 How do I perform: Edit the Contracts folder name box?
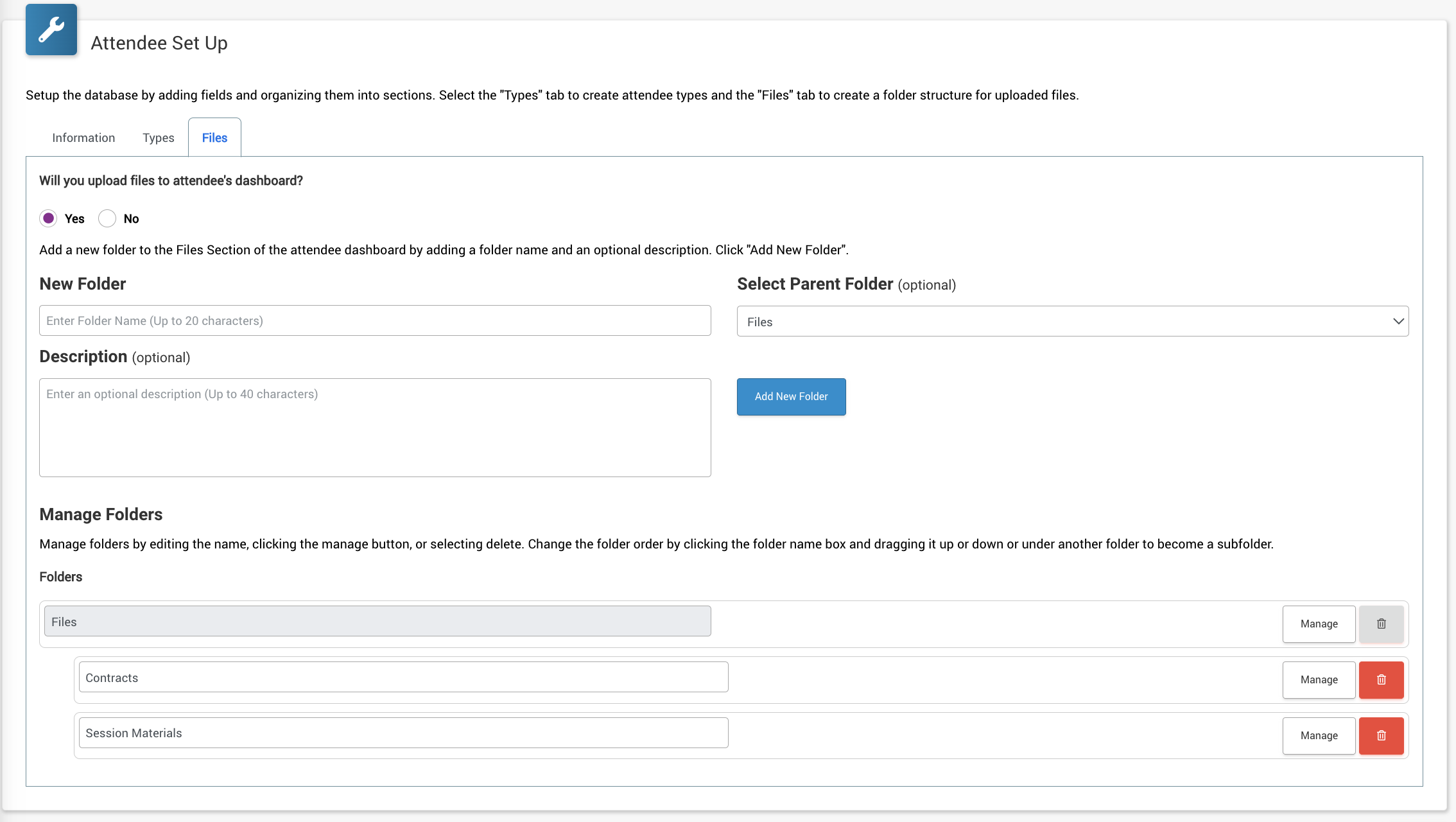[403, 678]
